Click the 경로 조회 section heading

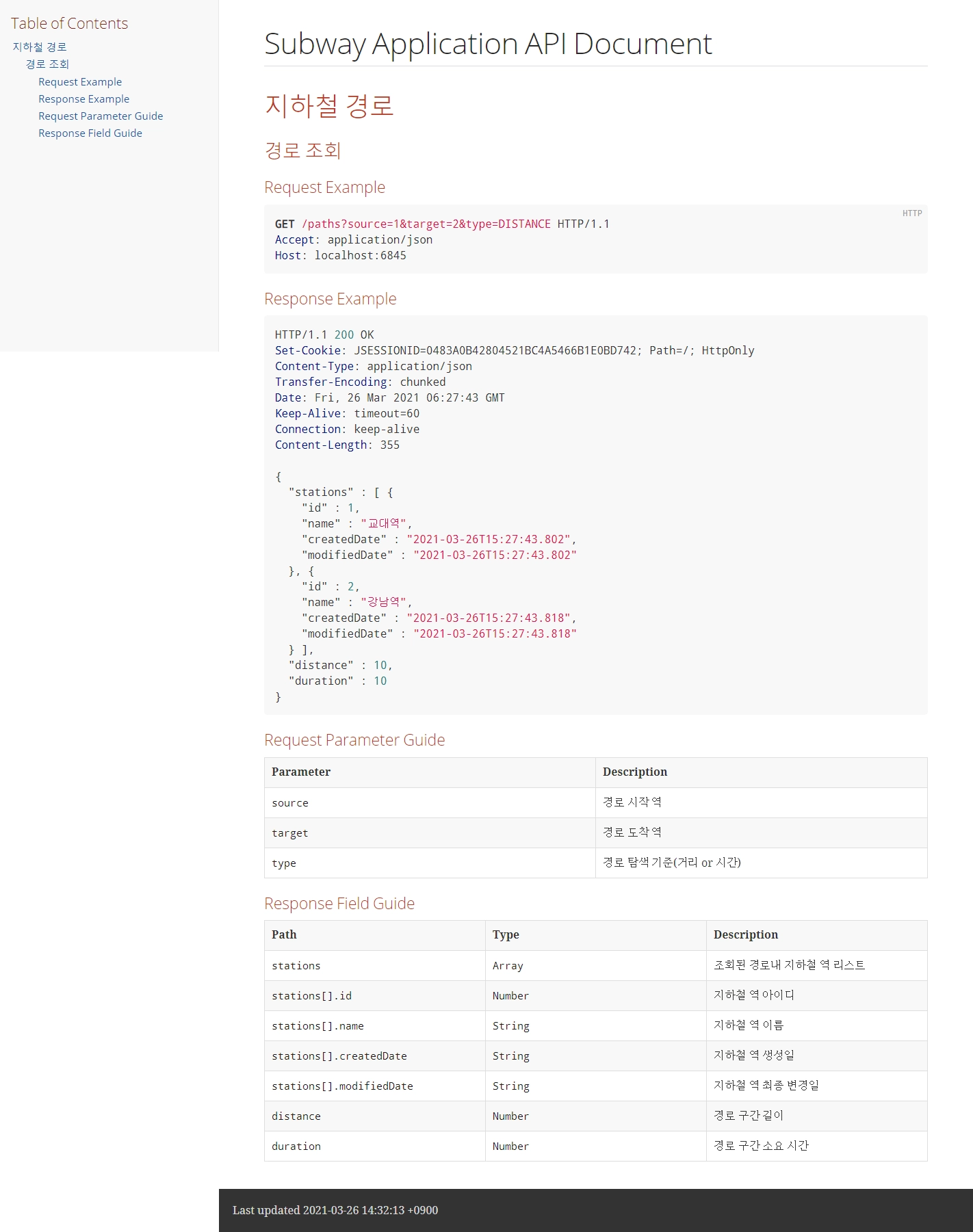pos(302,150)
